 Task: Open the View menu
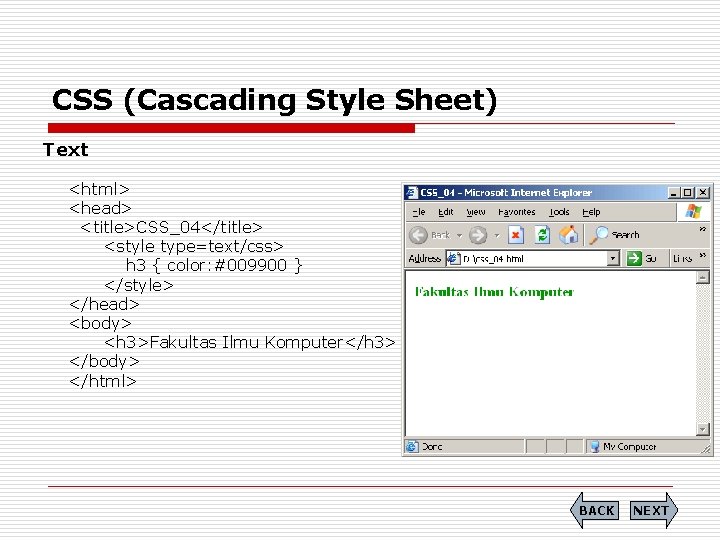(x=476, y=212)
